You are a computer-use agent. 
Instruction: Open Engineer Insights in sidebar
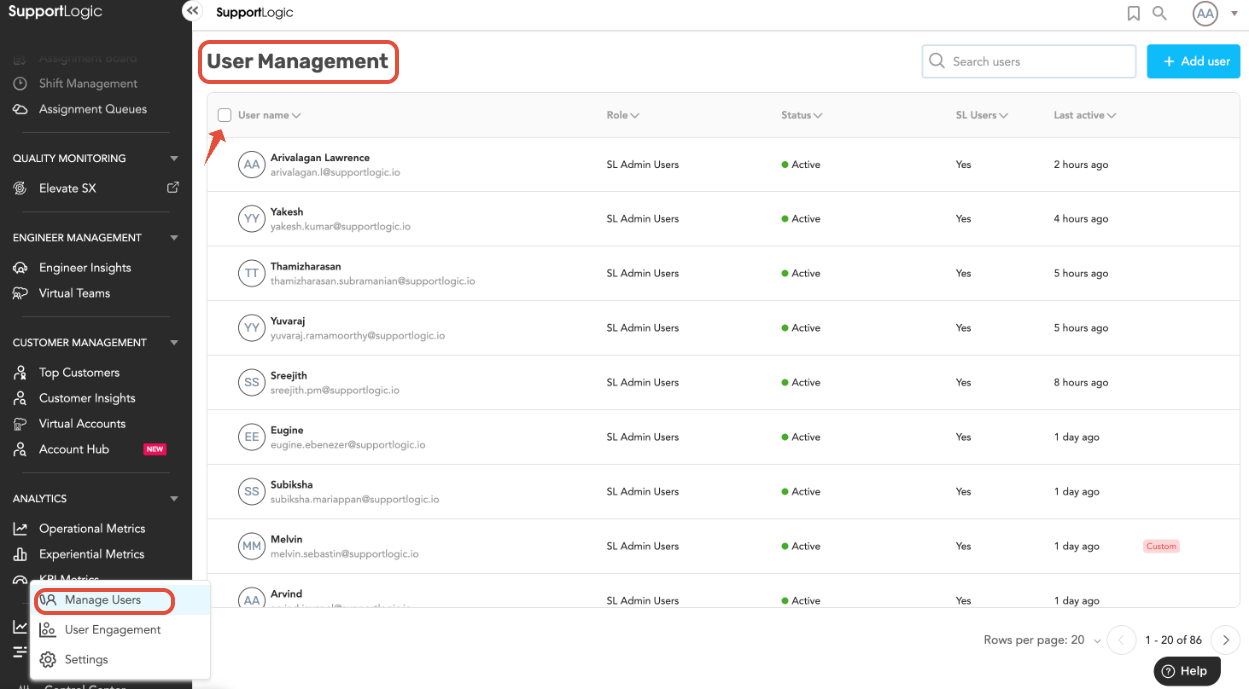85,267
